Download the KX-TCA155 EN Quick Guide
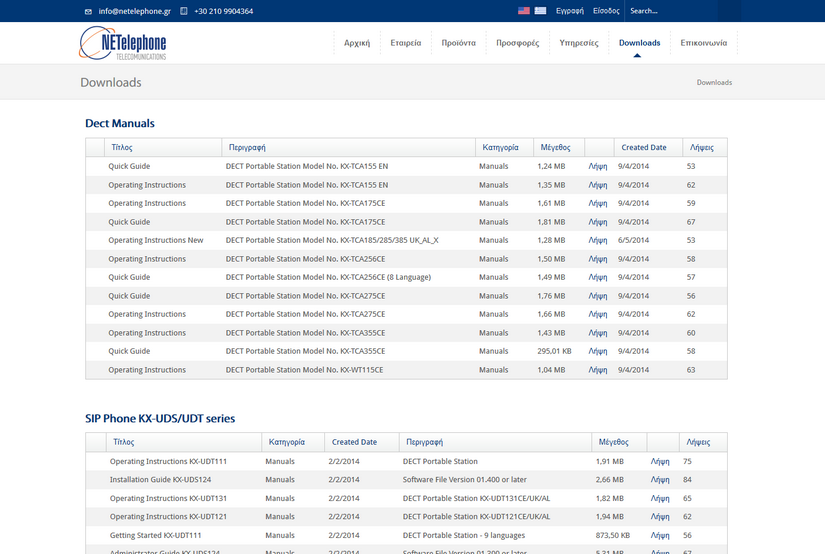Image resolution: width=825 pixels, height=554 pixels. [598, 167]
